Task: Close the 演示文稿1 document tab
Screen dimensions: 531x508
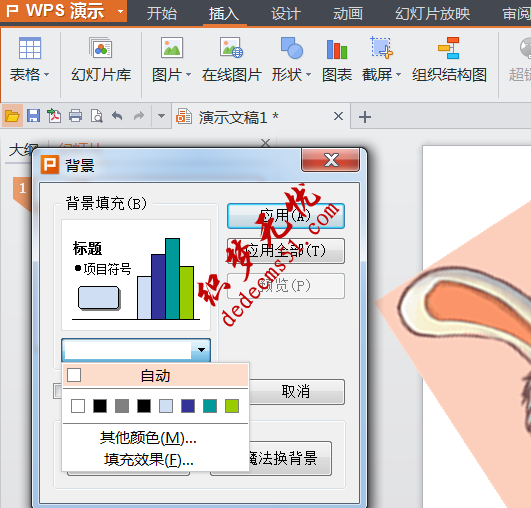Action: point(338,116)
